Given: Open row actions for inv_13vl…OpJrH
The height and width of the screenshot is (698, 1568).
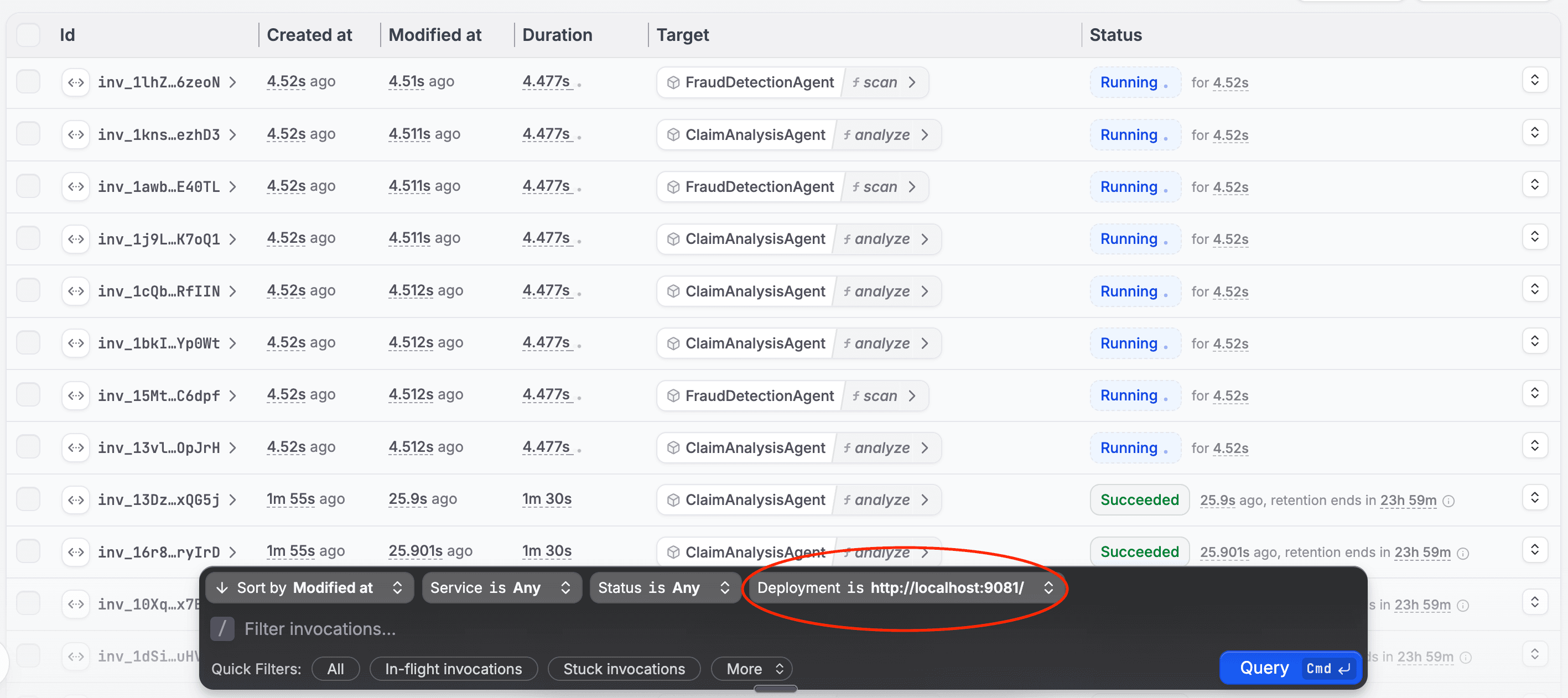Looking at the screenshot, I should tap(1534, 445).
